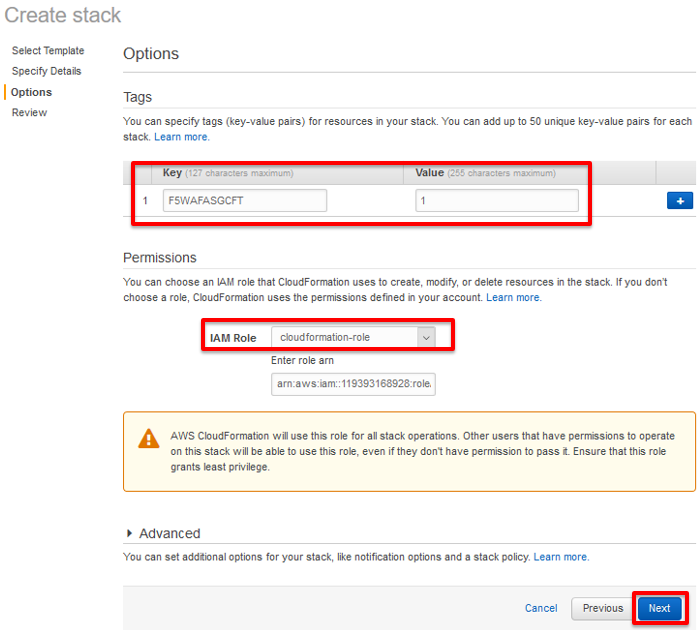Open the IAM Role dropdown
The height and width of the screenshot is (630, 697).
coord(353,337)
